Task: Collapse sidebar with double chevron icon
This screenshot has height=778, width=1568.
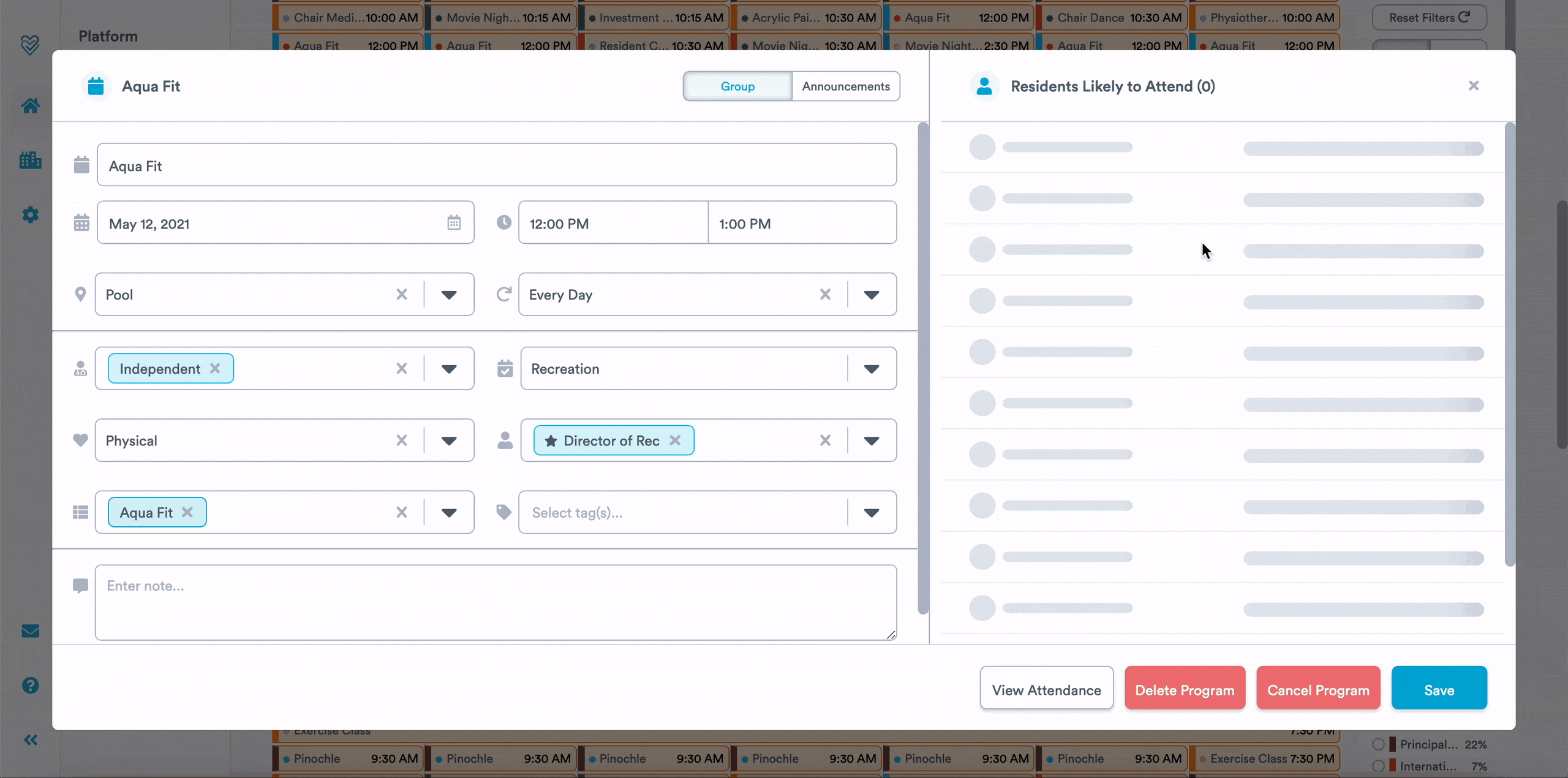Action: 30,740
